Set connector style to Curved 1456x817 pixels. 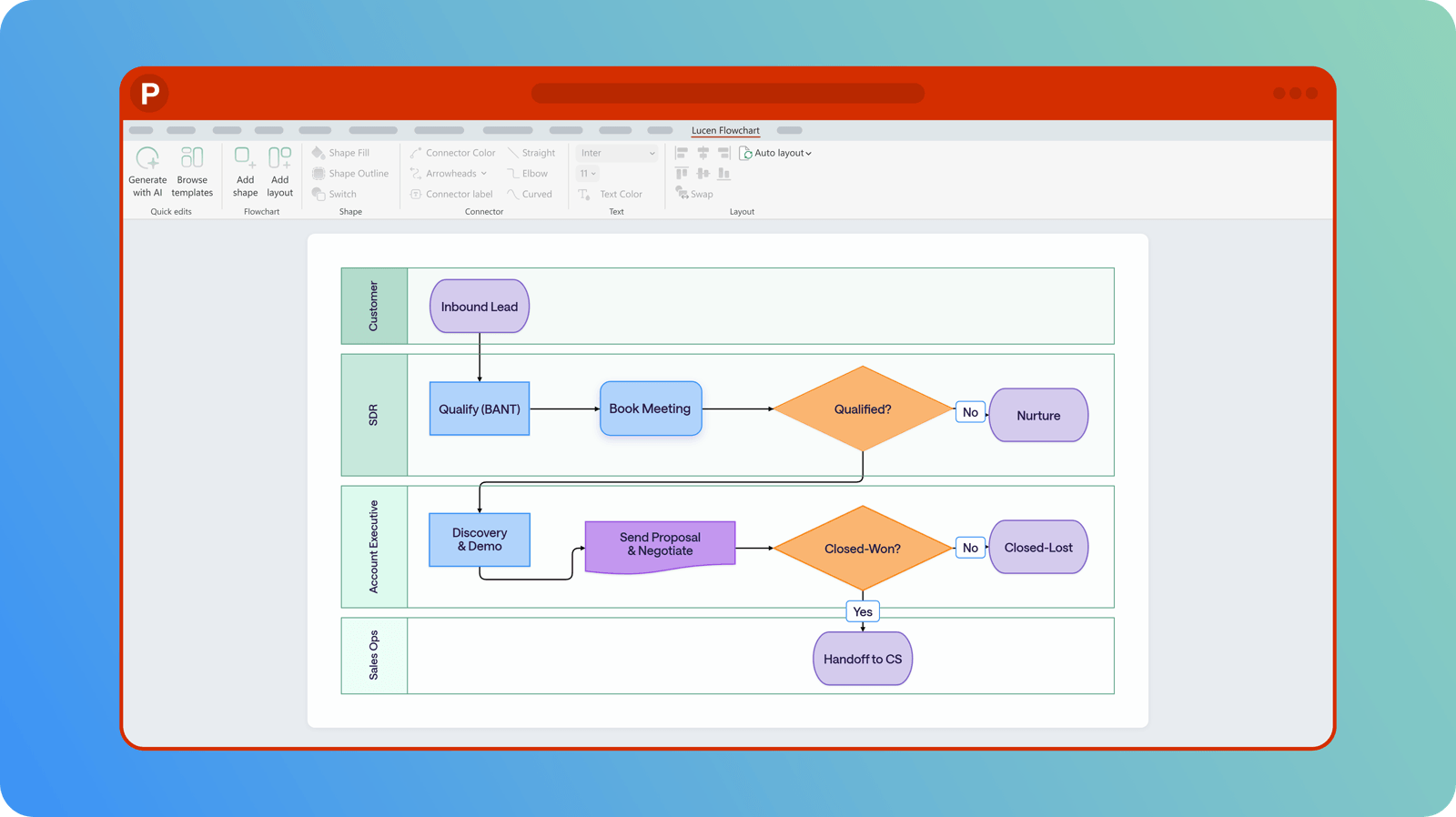[530, 194]
